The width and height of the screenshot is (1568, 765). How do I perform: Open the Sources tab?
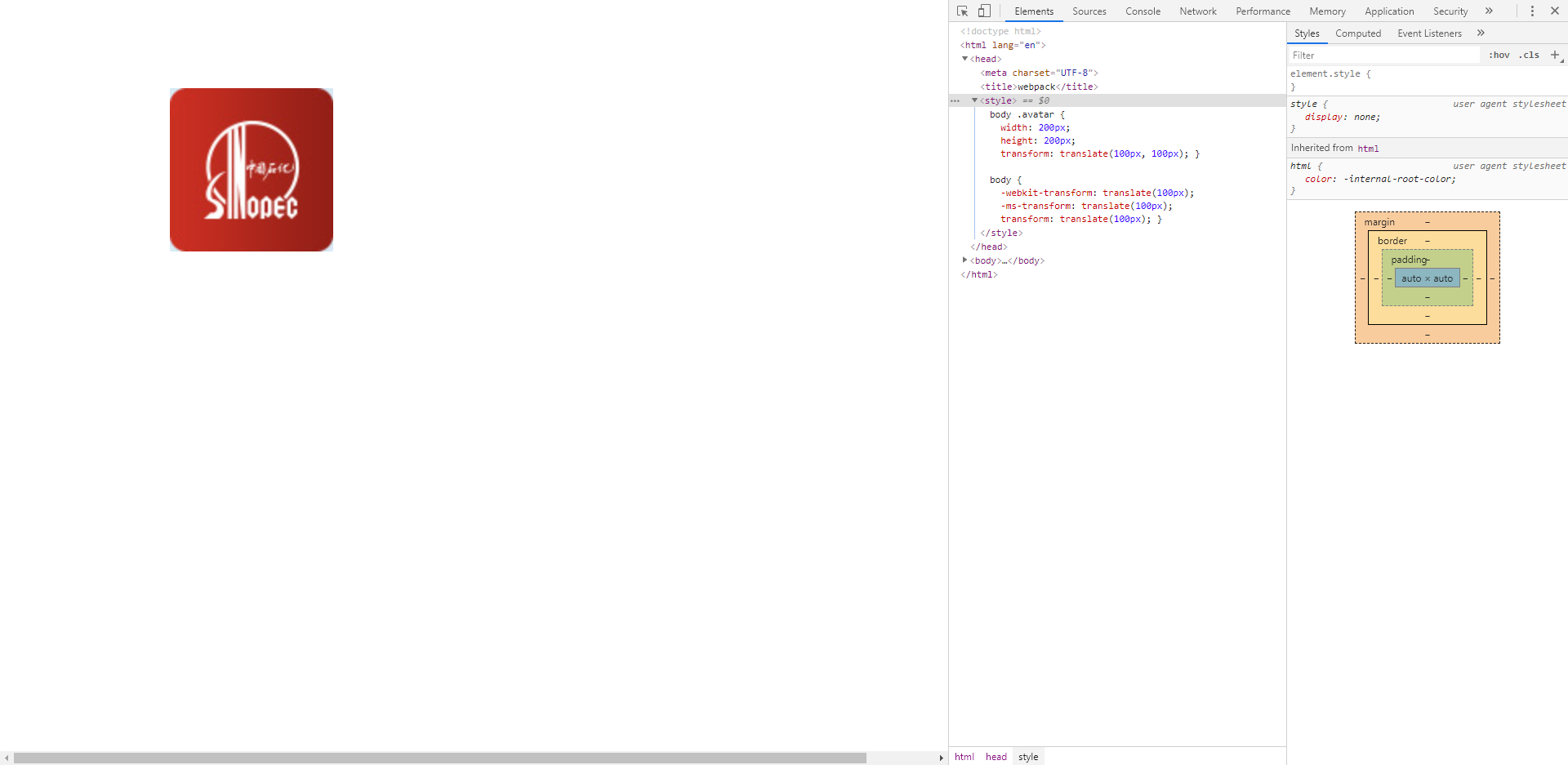point(1089,11)
